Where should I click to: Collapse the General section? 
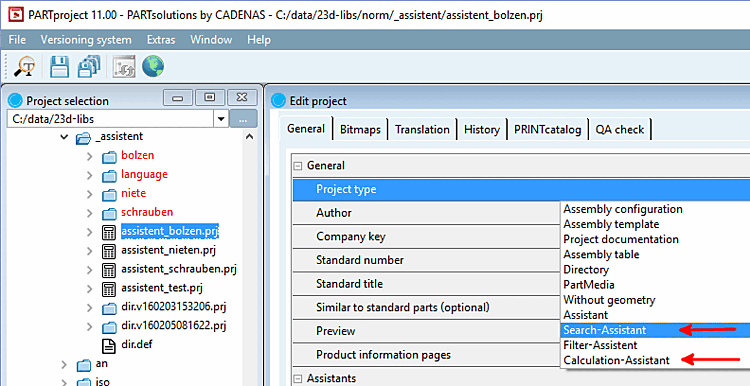click(x=298, y=166)
